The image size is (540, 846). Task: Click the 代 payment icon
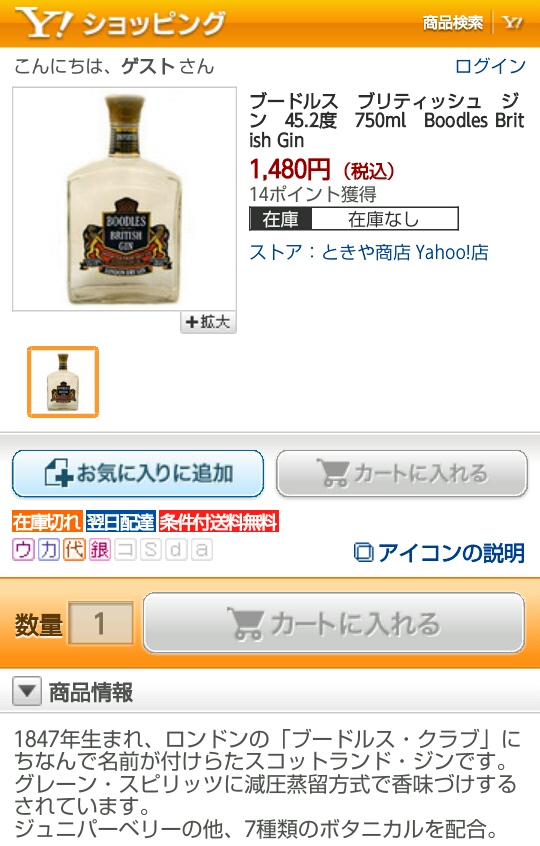pyautogui.click(x=74, y=550)
